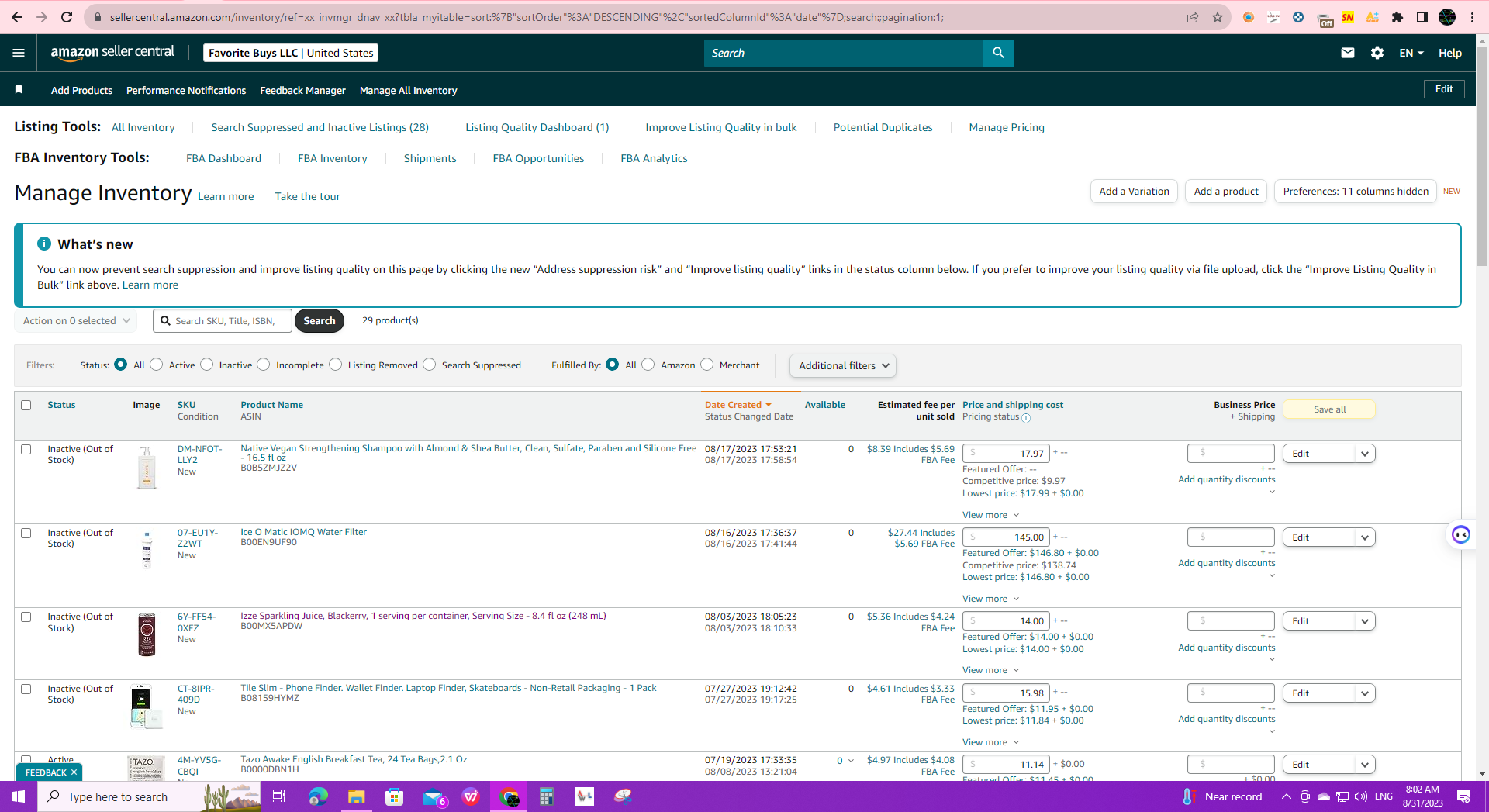Expand Edit options for Native Vegan Shampoo
Viewport: 1489px width, 812px height.
pyautogui.click(x=1366, y=454)
